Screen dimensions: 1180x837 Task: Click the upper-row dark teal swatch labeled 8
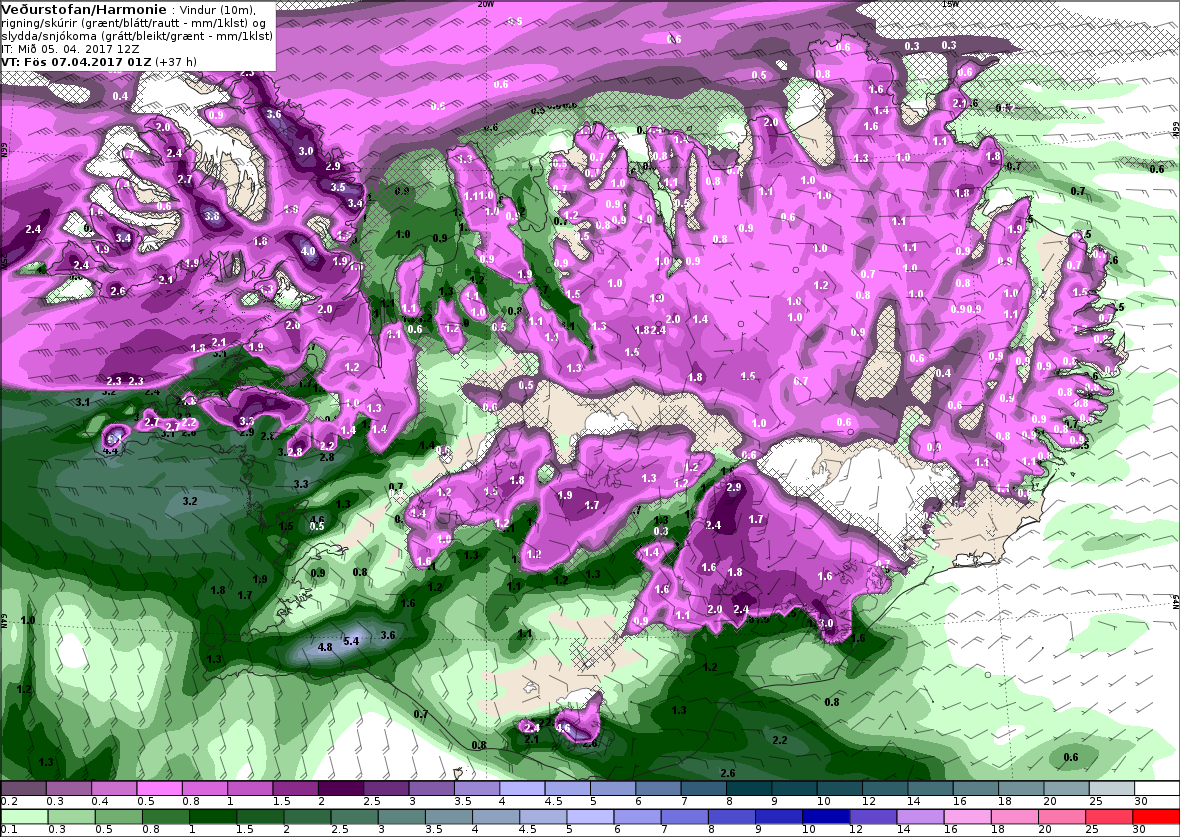point(750,787)
